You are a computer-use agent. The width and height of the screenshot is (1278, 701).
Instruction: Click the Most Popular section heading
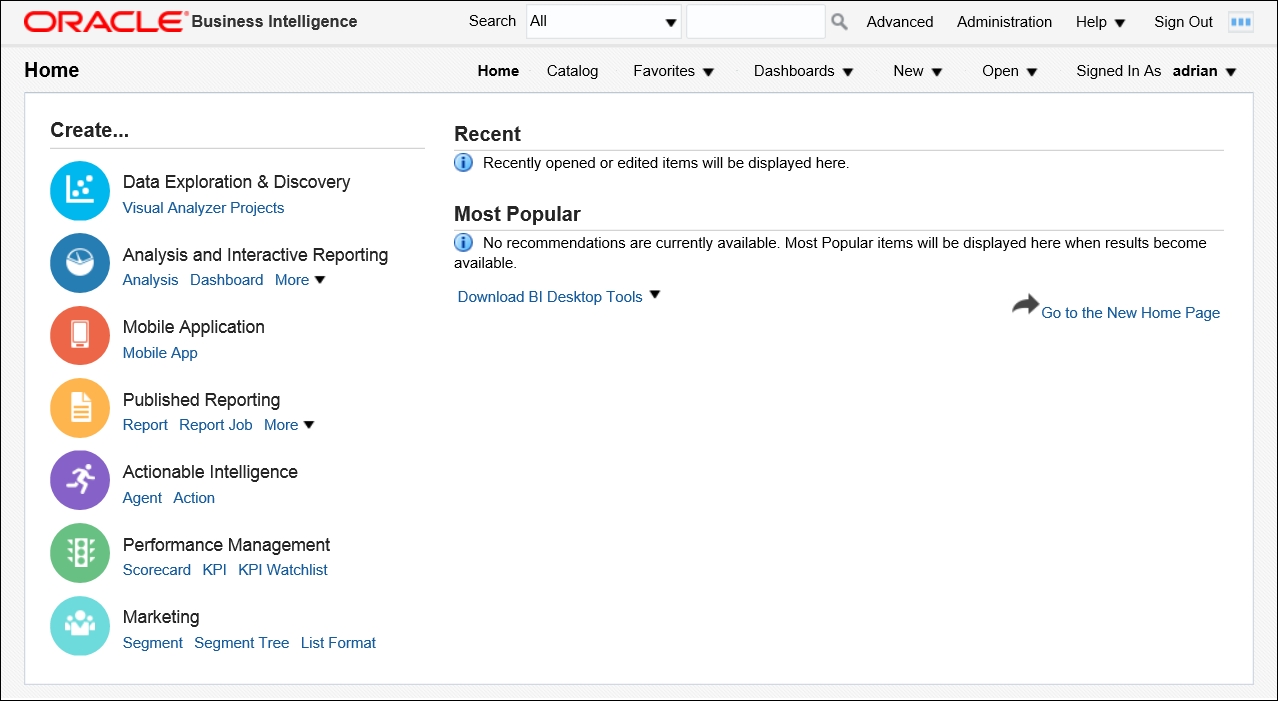pyautogui.click(x=517, y=214)
